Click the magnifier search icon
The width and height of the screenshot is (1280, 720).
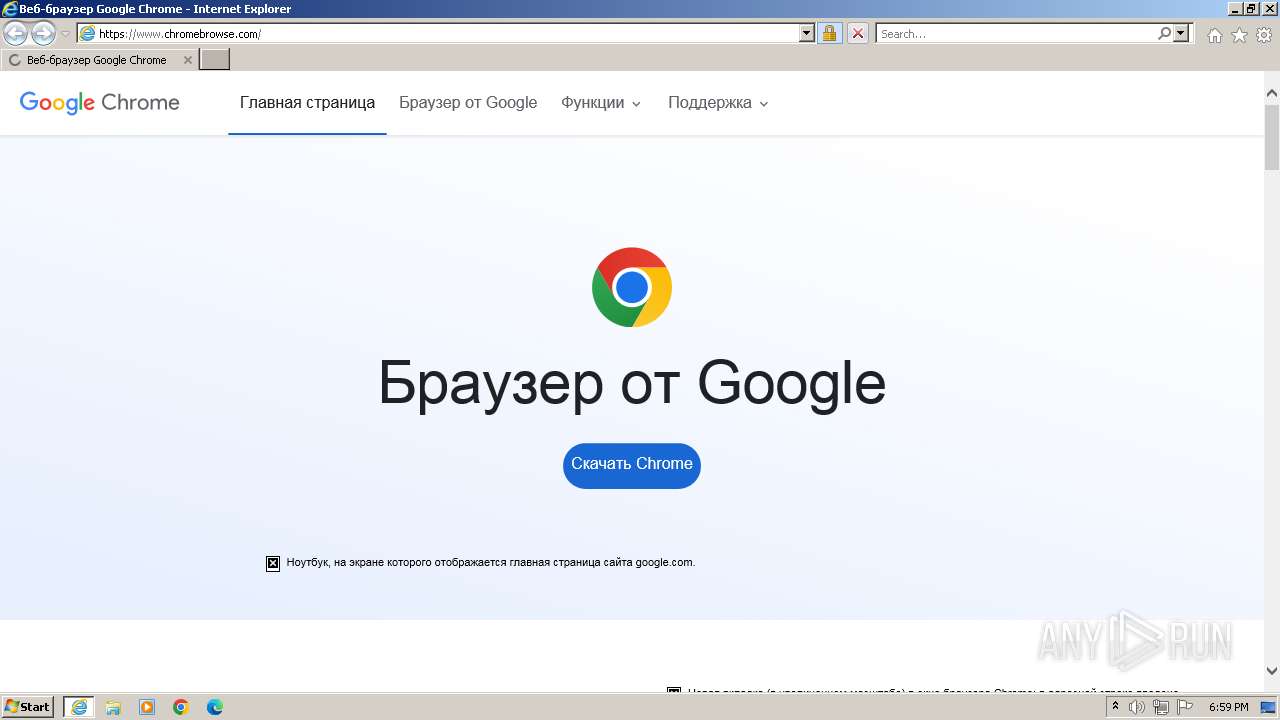1165,33
